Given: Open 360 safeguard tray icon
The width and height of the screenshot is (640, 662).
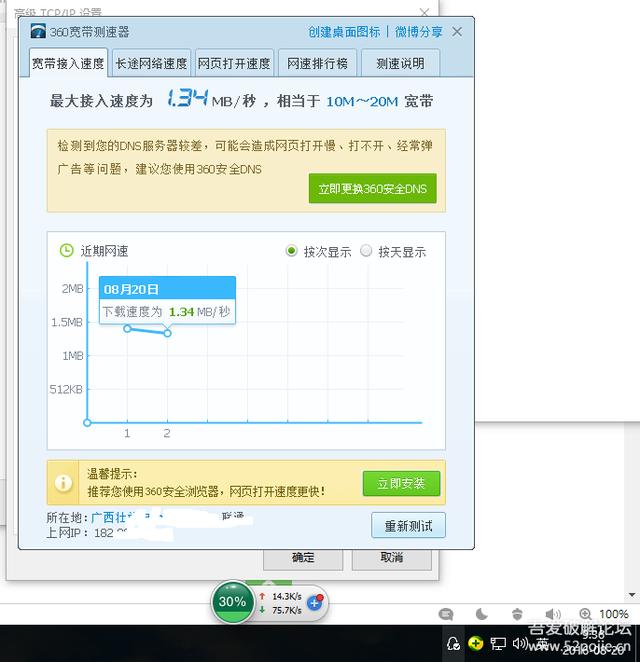Looking at the screenshot, I should (476, 643).
